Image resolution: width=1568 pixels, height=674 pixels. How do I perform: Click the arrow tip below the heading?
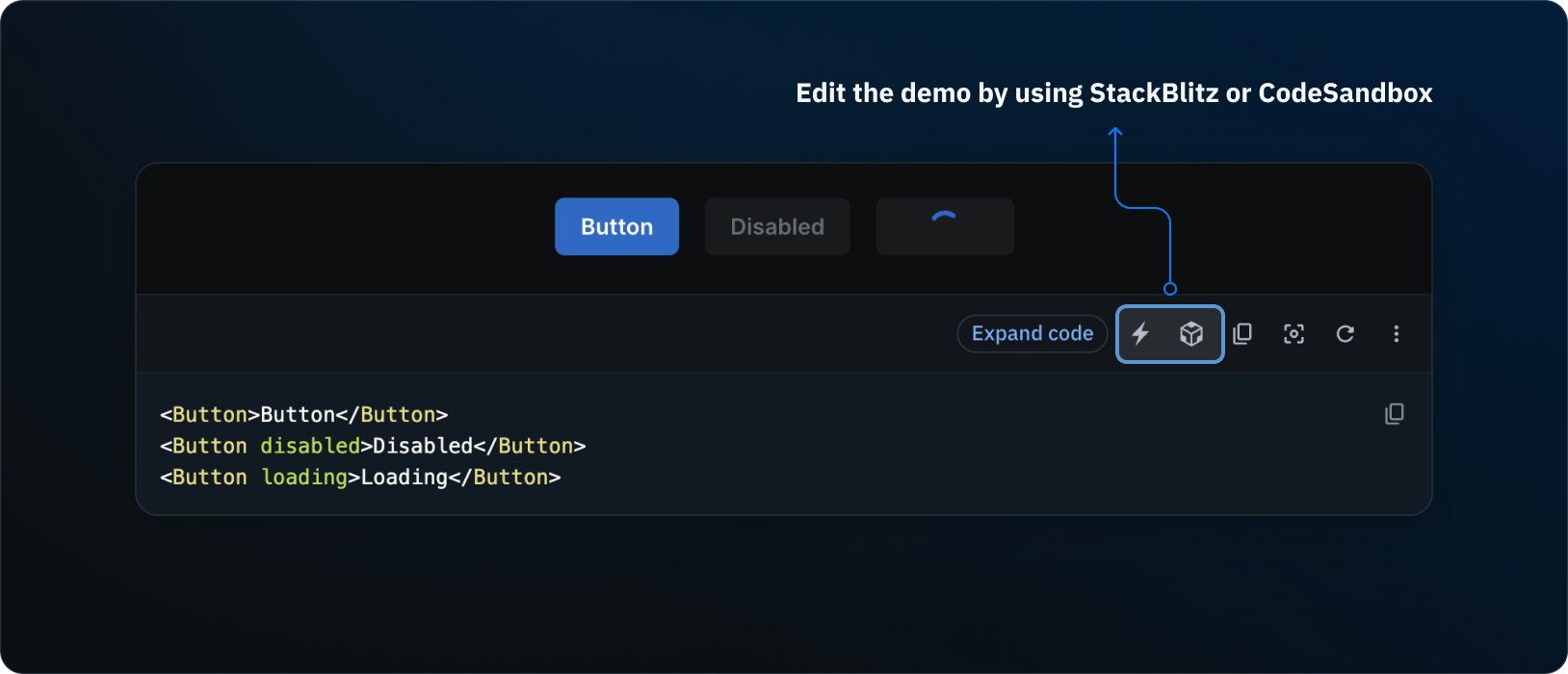[x=1115, y=131]
